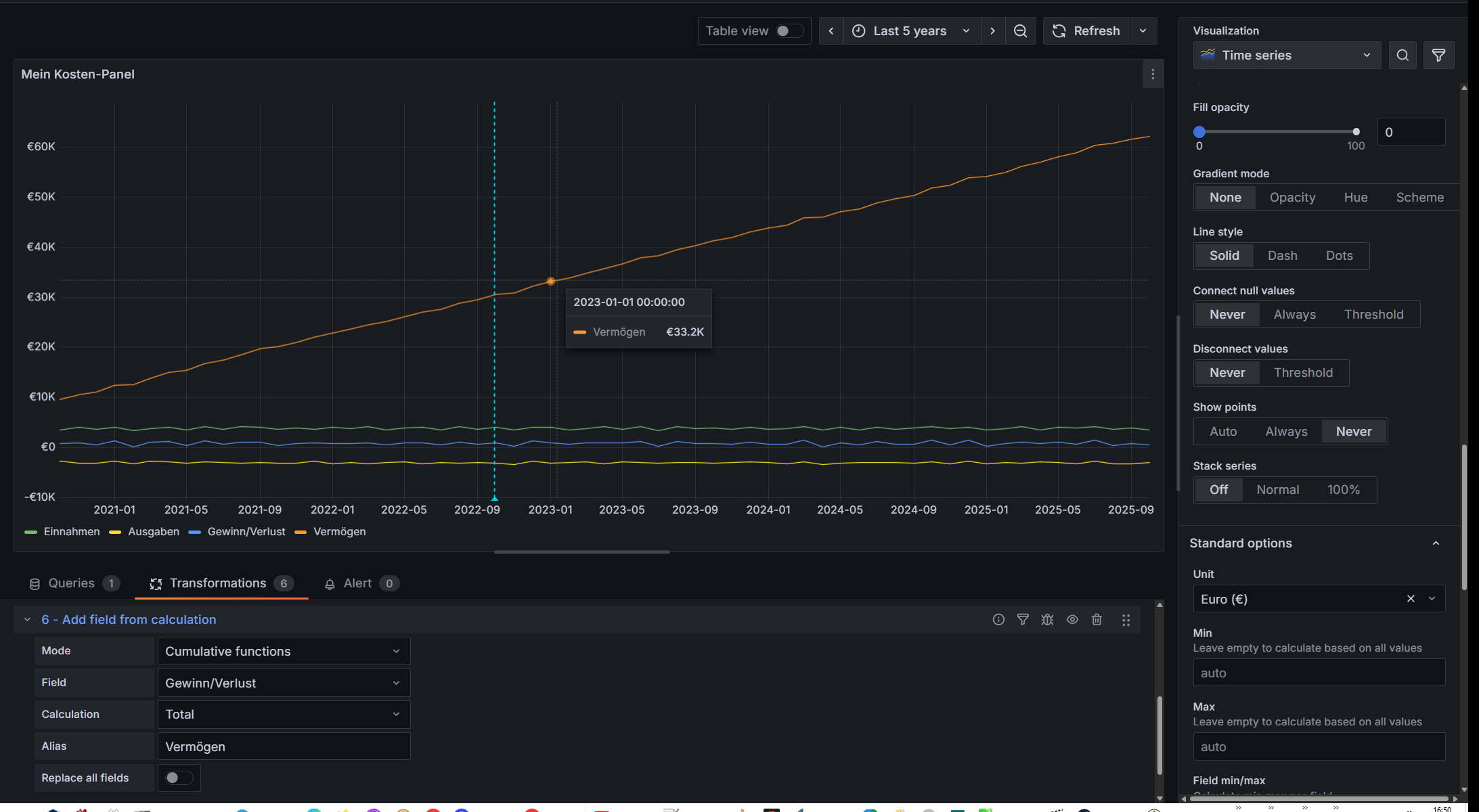Click the transformation filter funnel icon
The width and height of the screenshot is (1479, 812).
point(1023,620)
